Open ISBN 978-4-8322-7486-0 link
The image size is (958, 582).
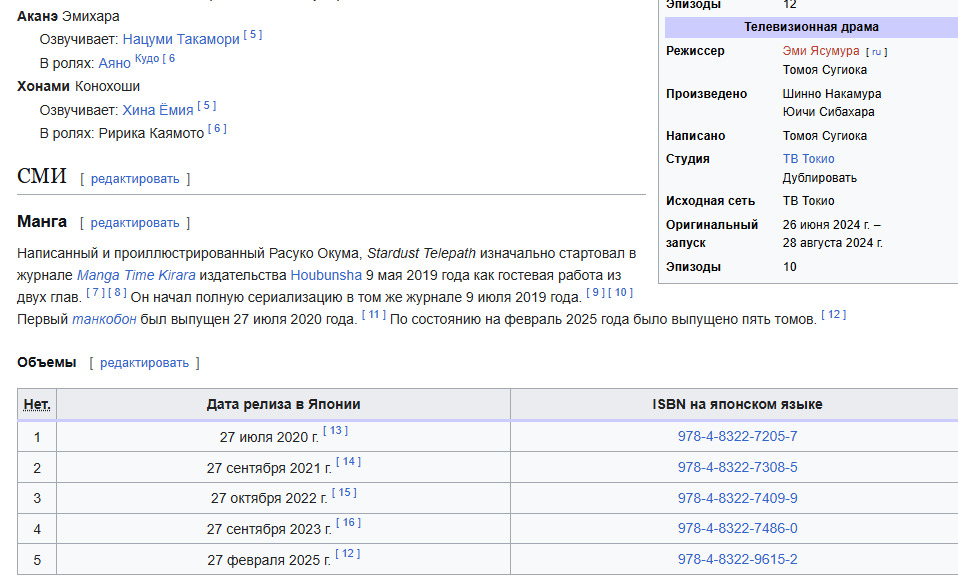(737, 528)
